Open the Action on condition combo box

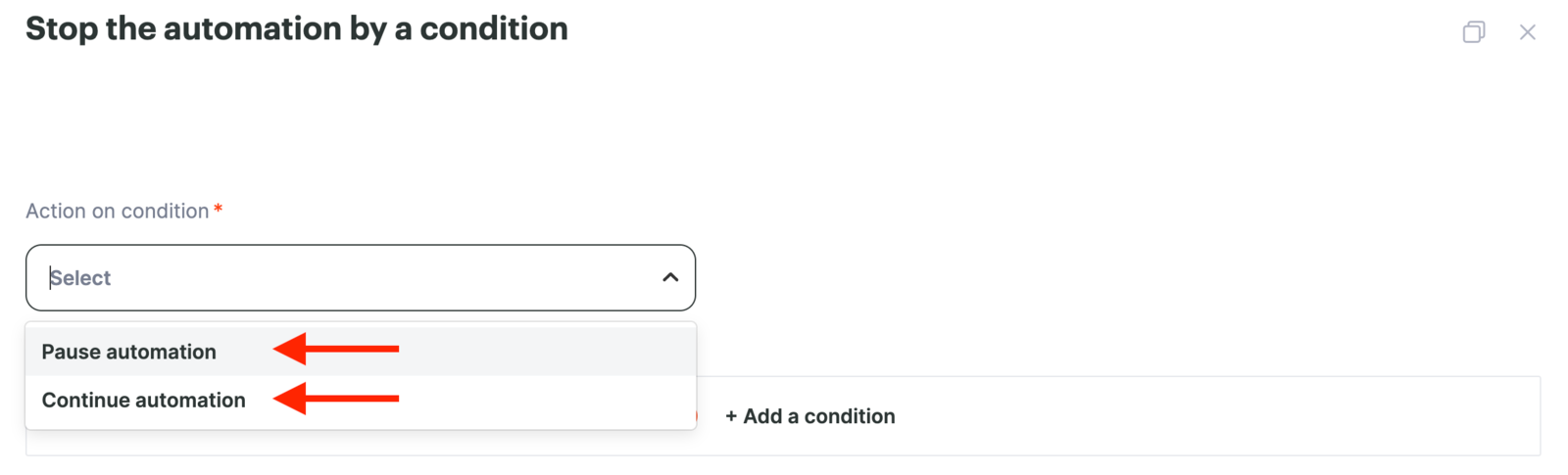pyautogui.click(x=361, y=278)
